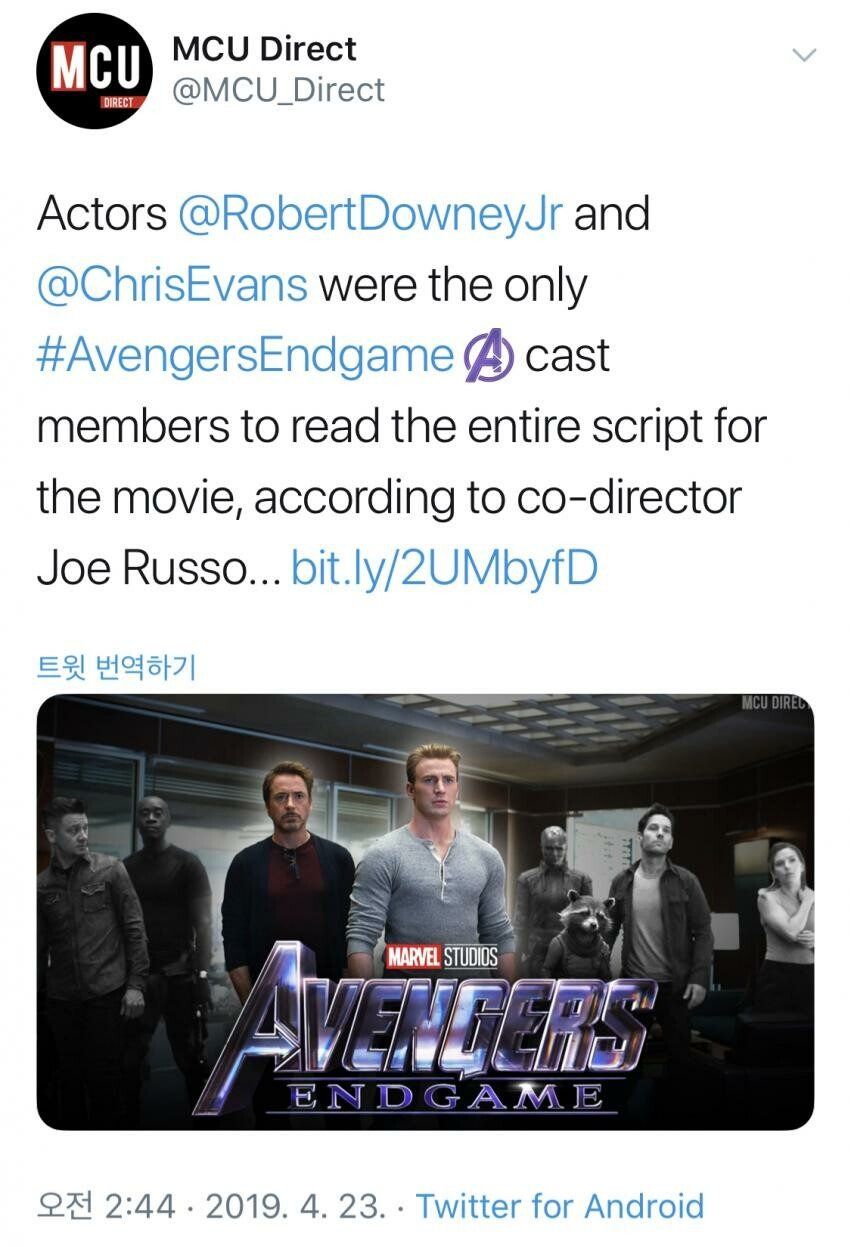Viewport: 850px width, 1247px height.
Task: Click the MCU DIRECT watermark on the image
Action: [x=776, y=702]
